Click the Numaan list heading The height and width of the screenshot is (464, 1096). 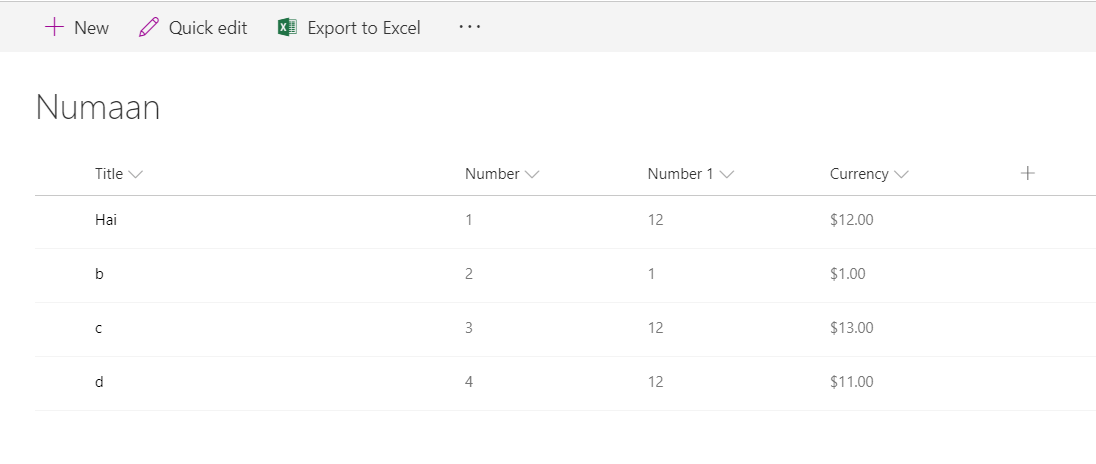click(98, 108)
